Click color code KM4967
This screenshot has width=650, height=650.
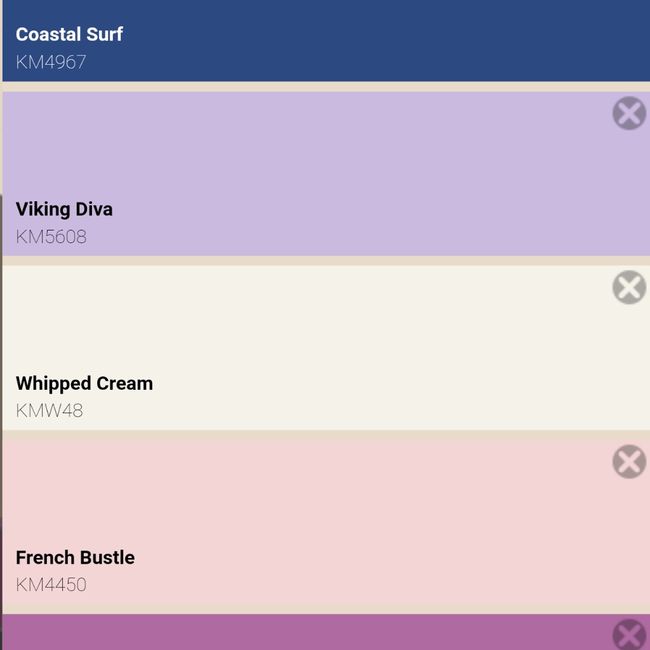(x=51, y=62)
